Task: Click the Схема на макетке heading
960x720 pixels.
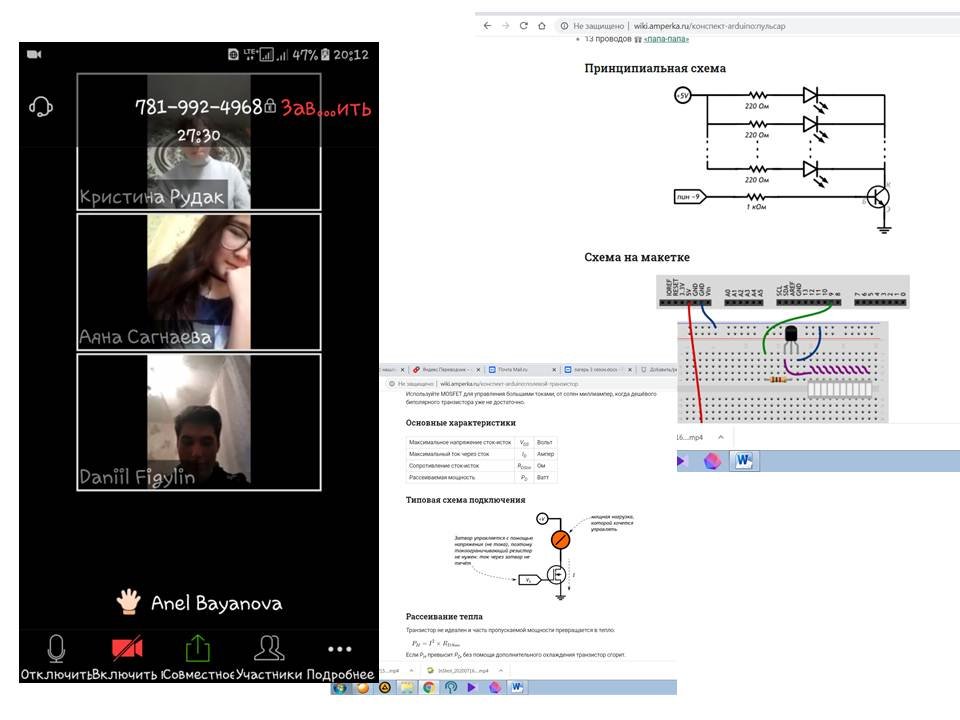Action: tap(637, 257)
